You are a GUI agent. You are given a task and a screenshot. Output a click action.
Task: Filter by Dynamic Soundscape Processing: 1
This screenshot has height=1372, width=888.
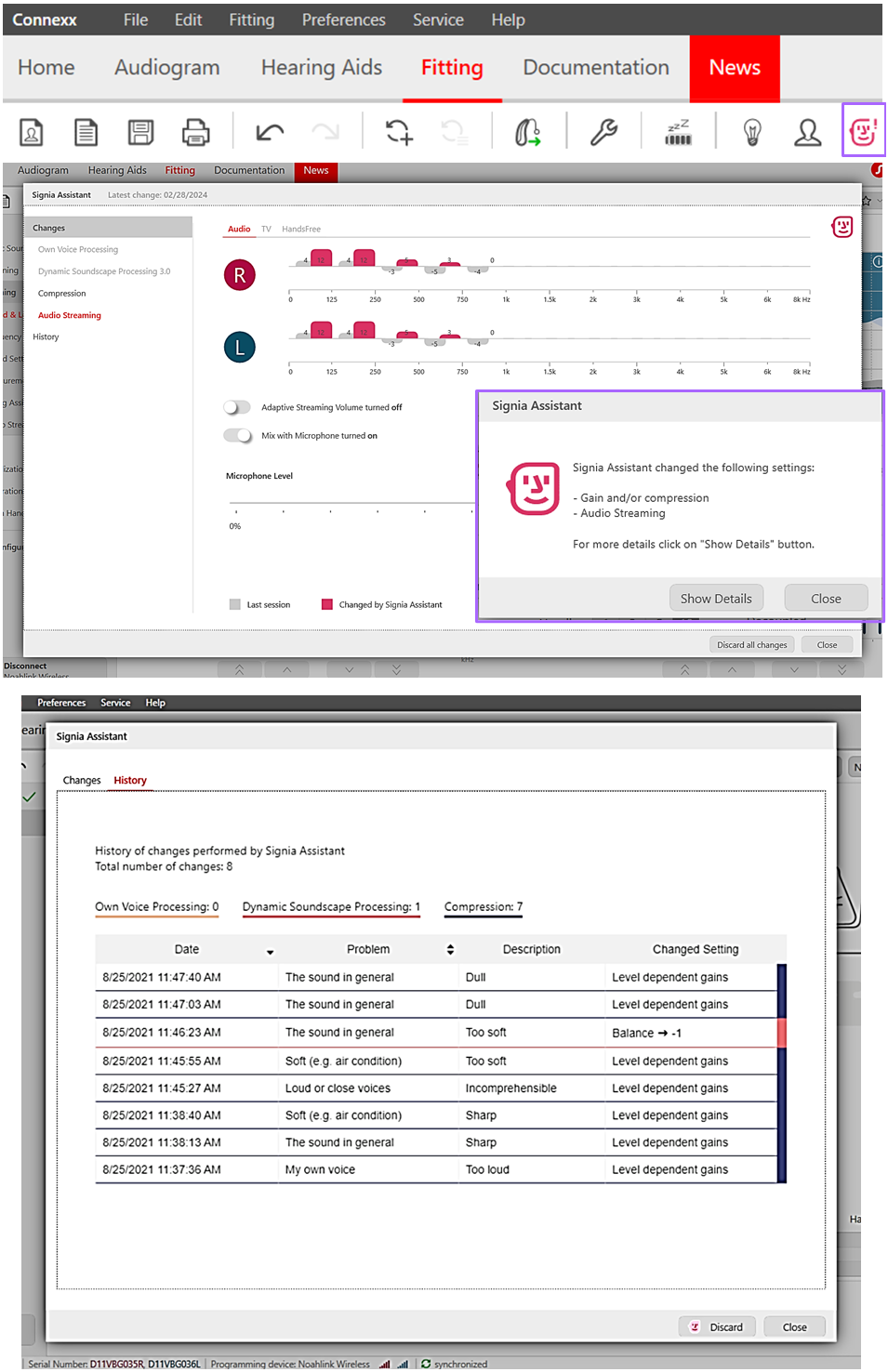[x=331, y=907]
